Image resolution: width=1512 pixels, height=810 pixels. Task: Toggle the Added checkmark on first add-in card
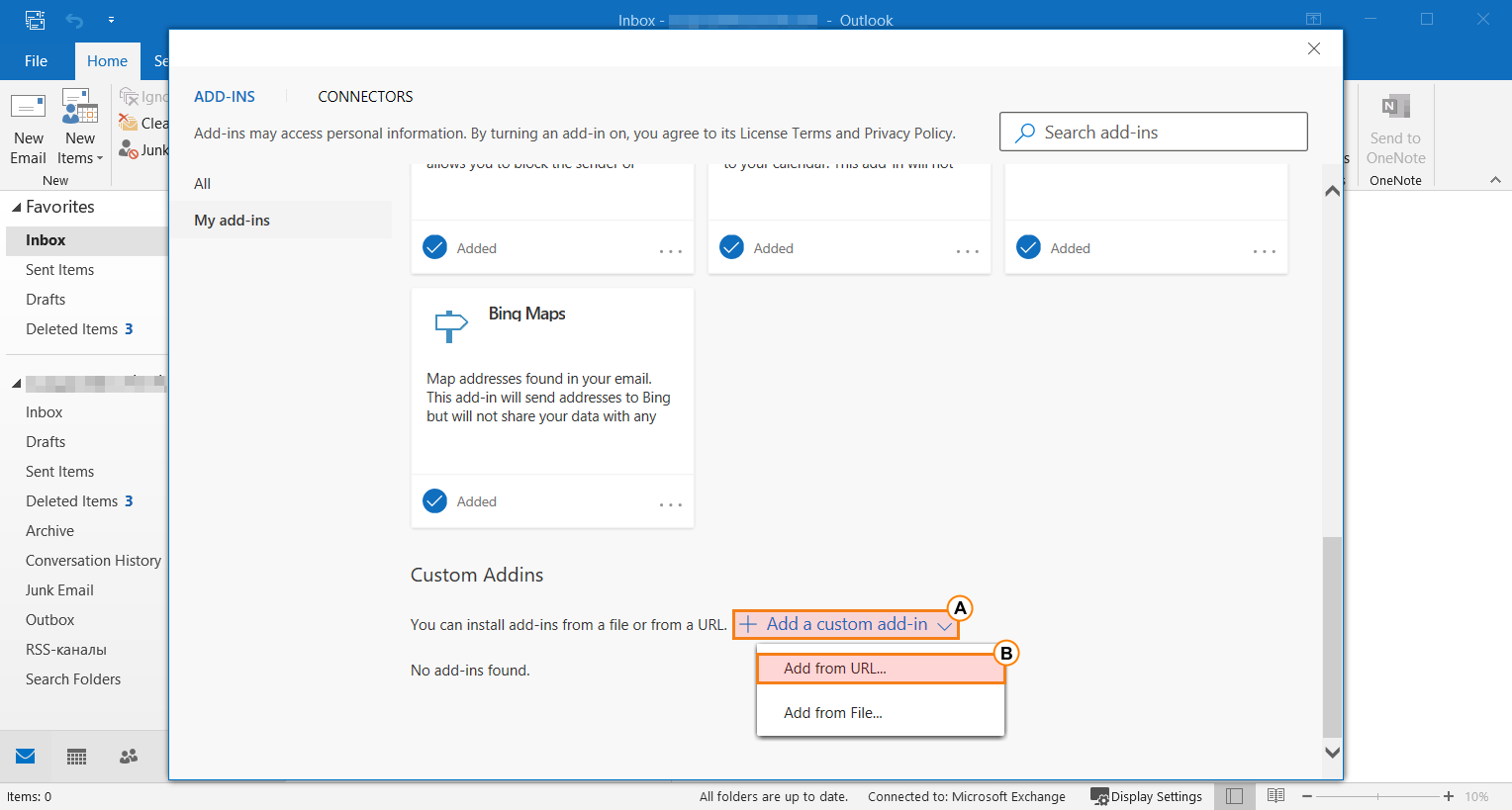pos(434,247)
